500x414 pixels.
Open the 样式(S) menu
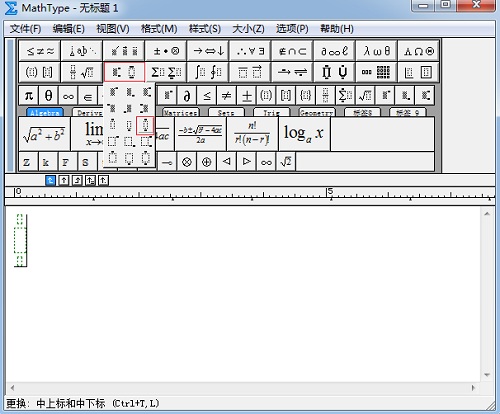(x=205, y=29)
